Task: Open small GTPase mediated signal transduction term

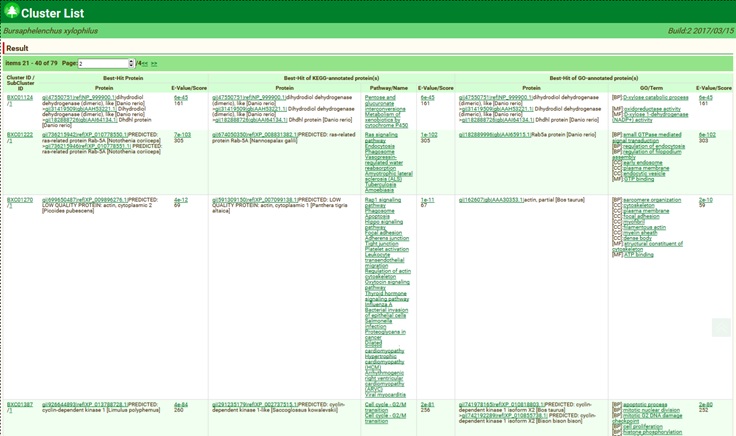Action: click(648, 138)
